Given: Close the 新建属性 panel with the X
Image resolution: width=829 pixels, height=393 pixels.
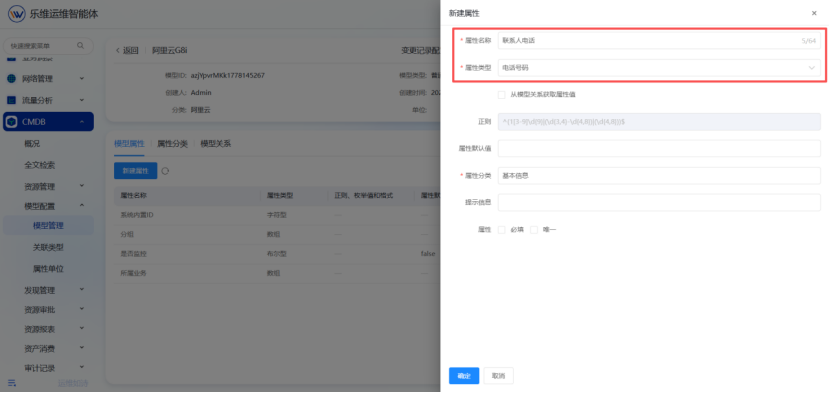Looking at the screenshot, I should click(814, 13).
